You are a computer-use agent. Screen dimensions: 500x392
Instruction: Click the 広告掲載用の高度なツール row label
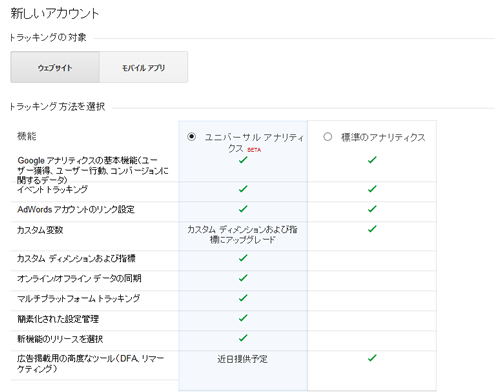point(90,364)
